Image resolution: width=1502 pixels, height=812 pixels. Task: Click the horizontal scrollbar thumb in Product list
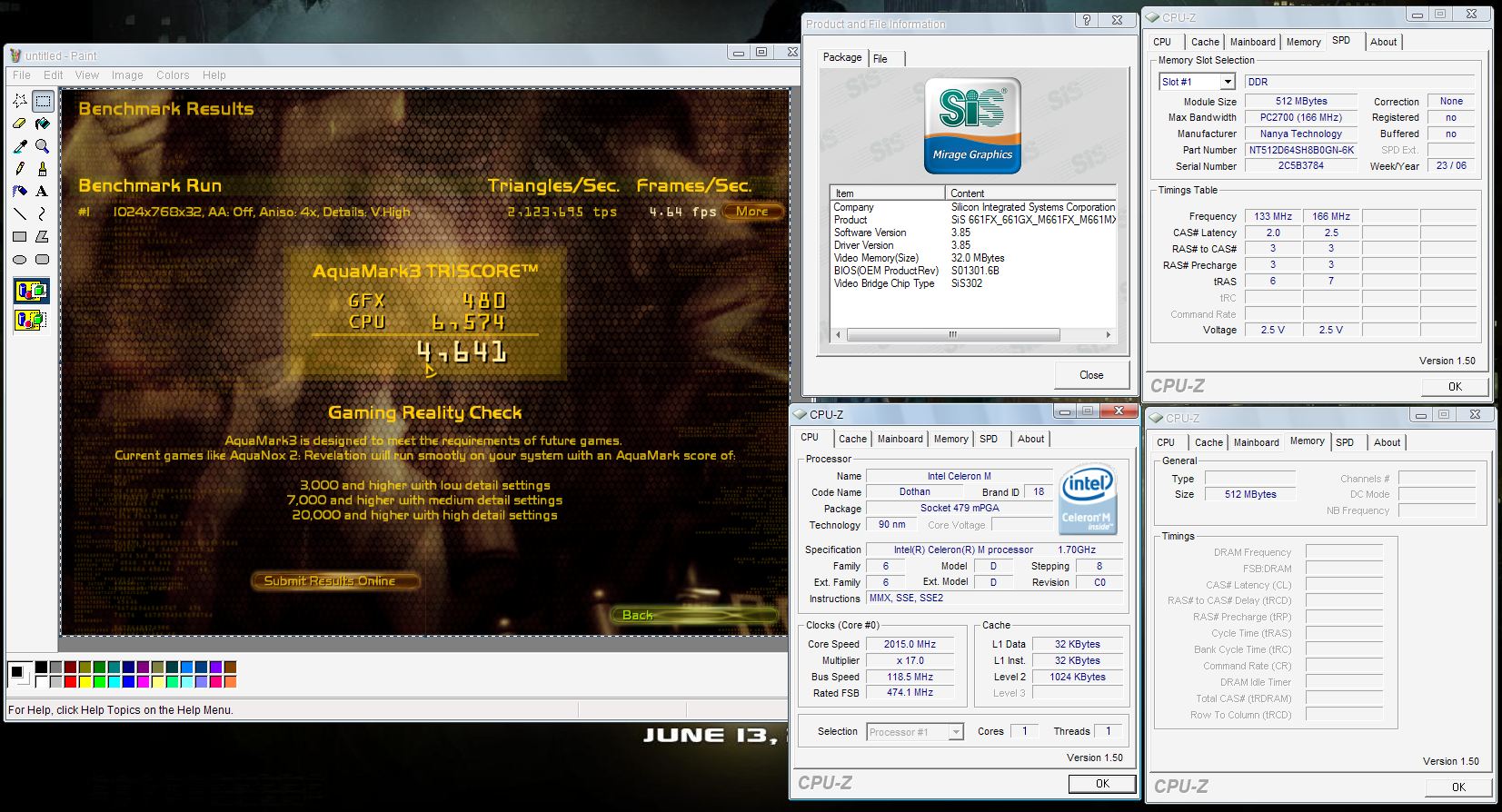(953, 335)
